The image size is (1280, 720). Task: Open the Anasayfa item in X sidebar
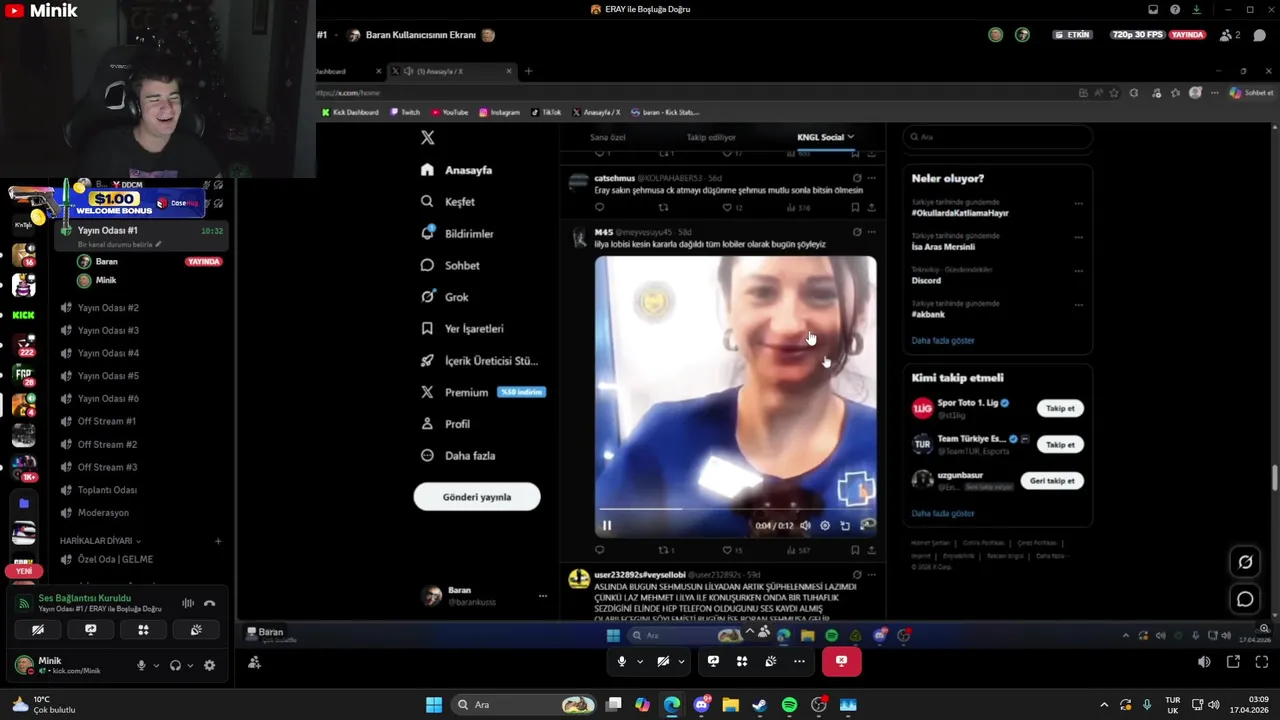pos(457,170)
